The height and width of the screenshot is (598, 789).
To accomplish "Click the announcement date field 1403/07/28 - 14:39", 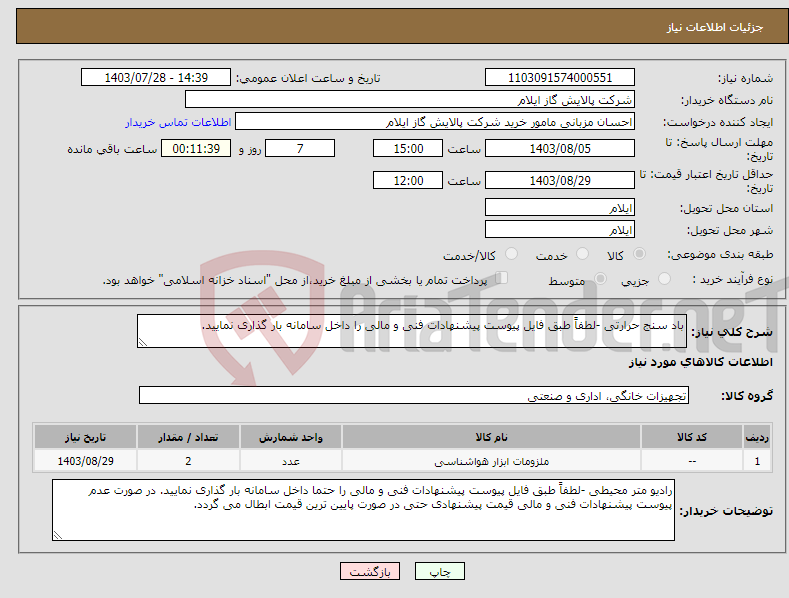I will tap(155, 78).
